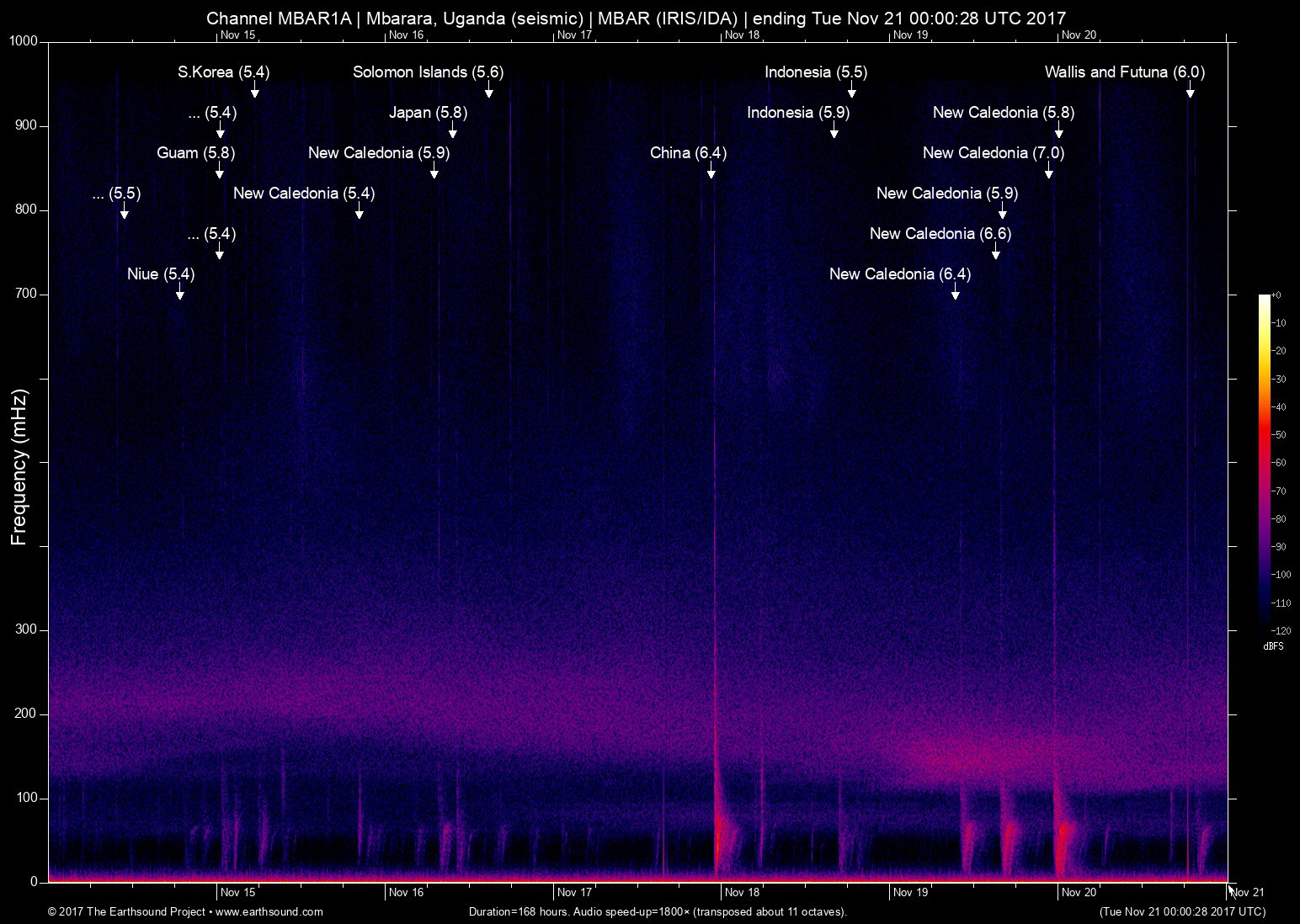Click the Indonesia (5.5) event label
The image size is (1300, 924).
[x=815, y=72]
